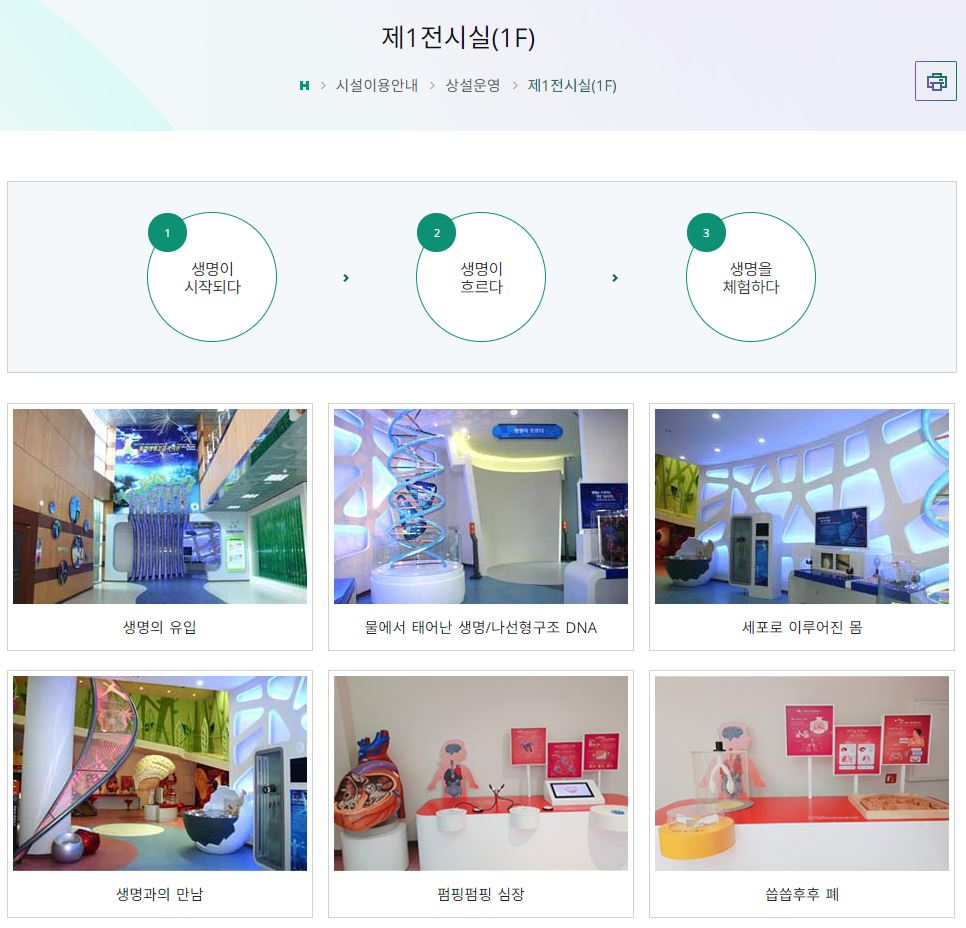Click the chevron before 상설운영 breadcrumb
Viewport: 966px width, 928px height.
point(432,86)
